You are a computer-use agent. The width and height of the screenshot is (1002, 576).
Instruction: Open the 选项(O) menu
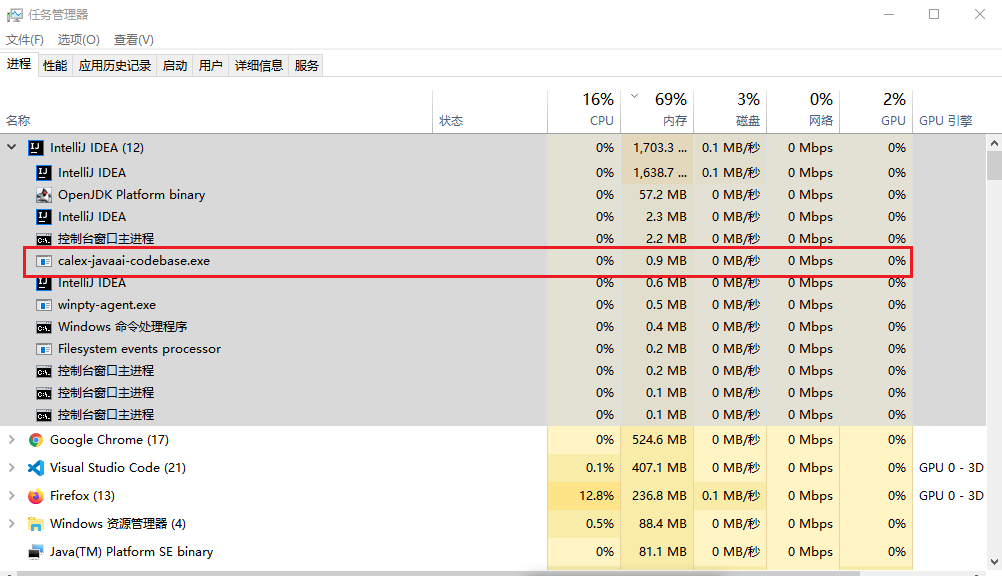pos(79,40)
